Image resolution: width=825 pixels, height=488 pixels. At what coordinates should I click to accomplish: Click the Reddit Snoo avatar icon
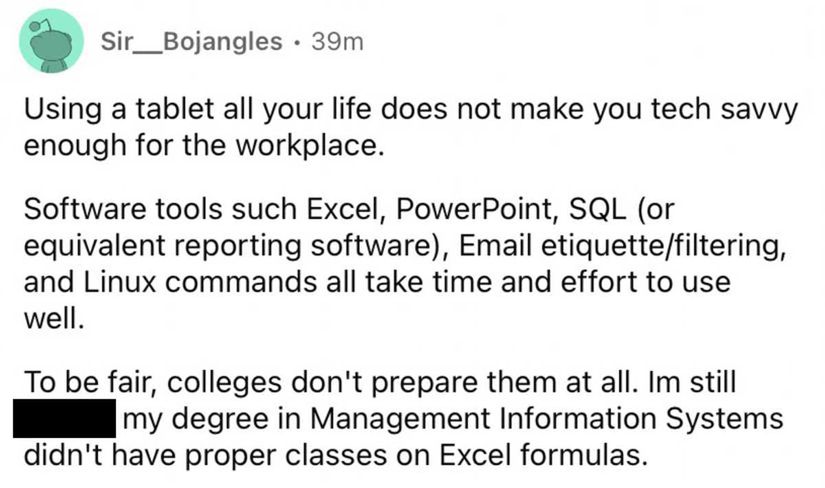(x=51, y=41)
